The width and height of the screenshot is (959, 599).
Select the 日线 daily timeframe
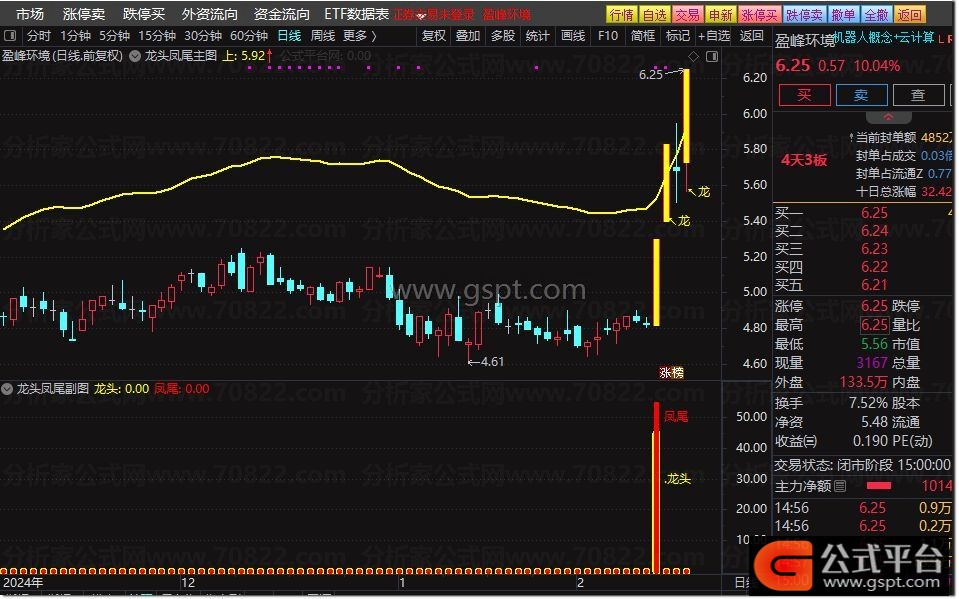(289, 35)
